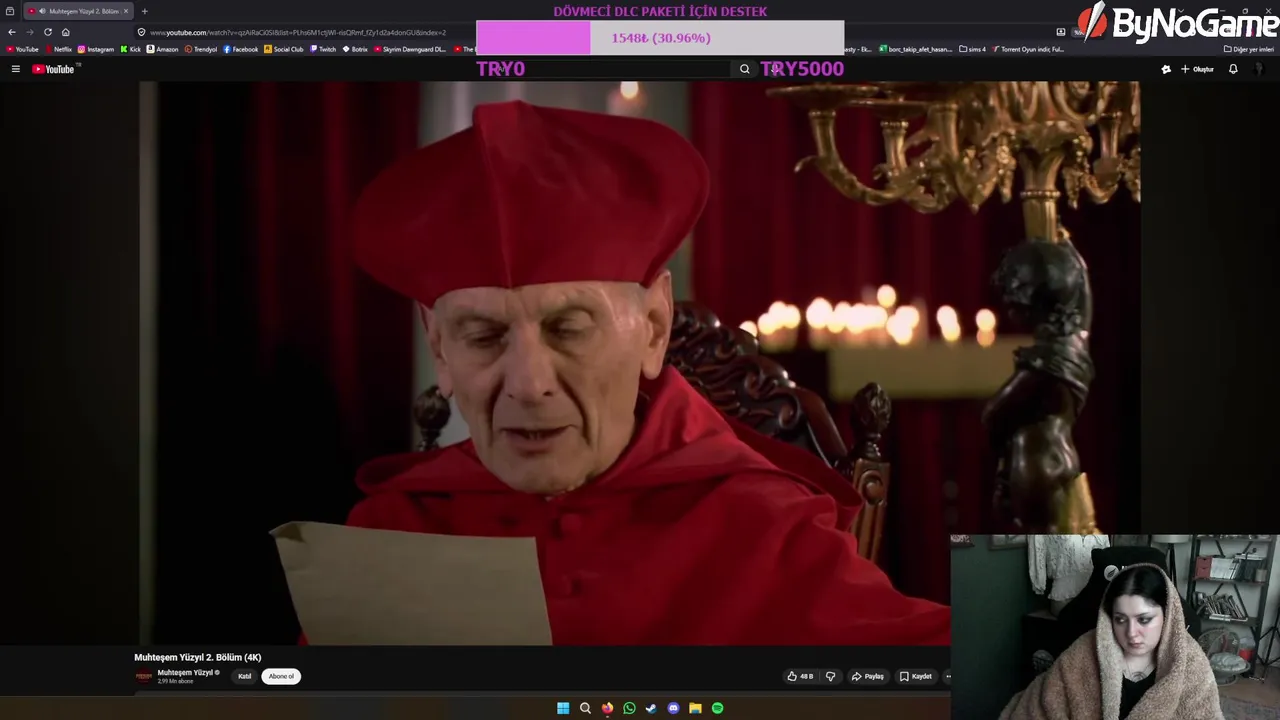This screenshot has height=720, width=1280.
Task: Open the Trendyol bookmark
Action: click(201, 49)
